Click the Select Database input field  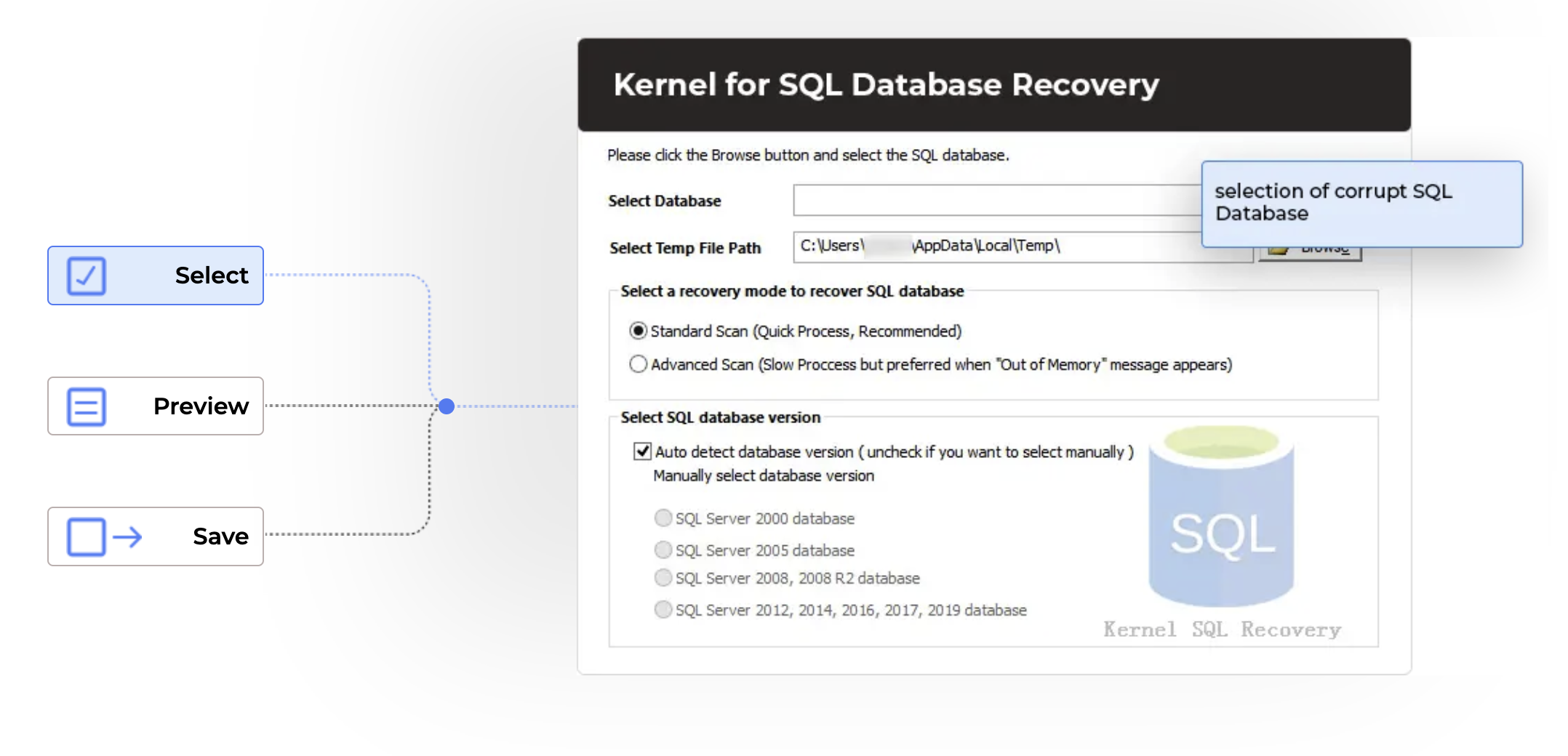[x=996, y=201]
